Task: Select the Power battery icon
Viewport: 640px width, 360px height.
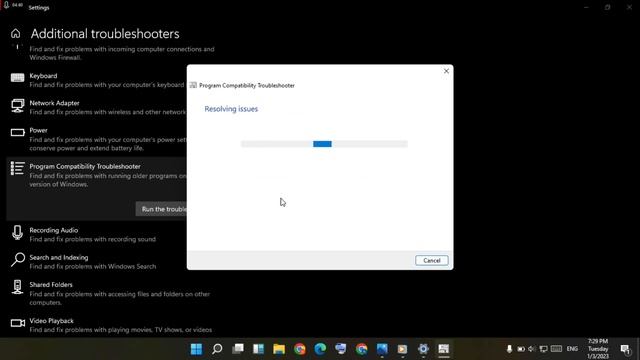Action: click(17, 133)
